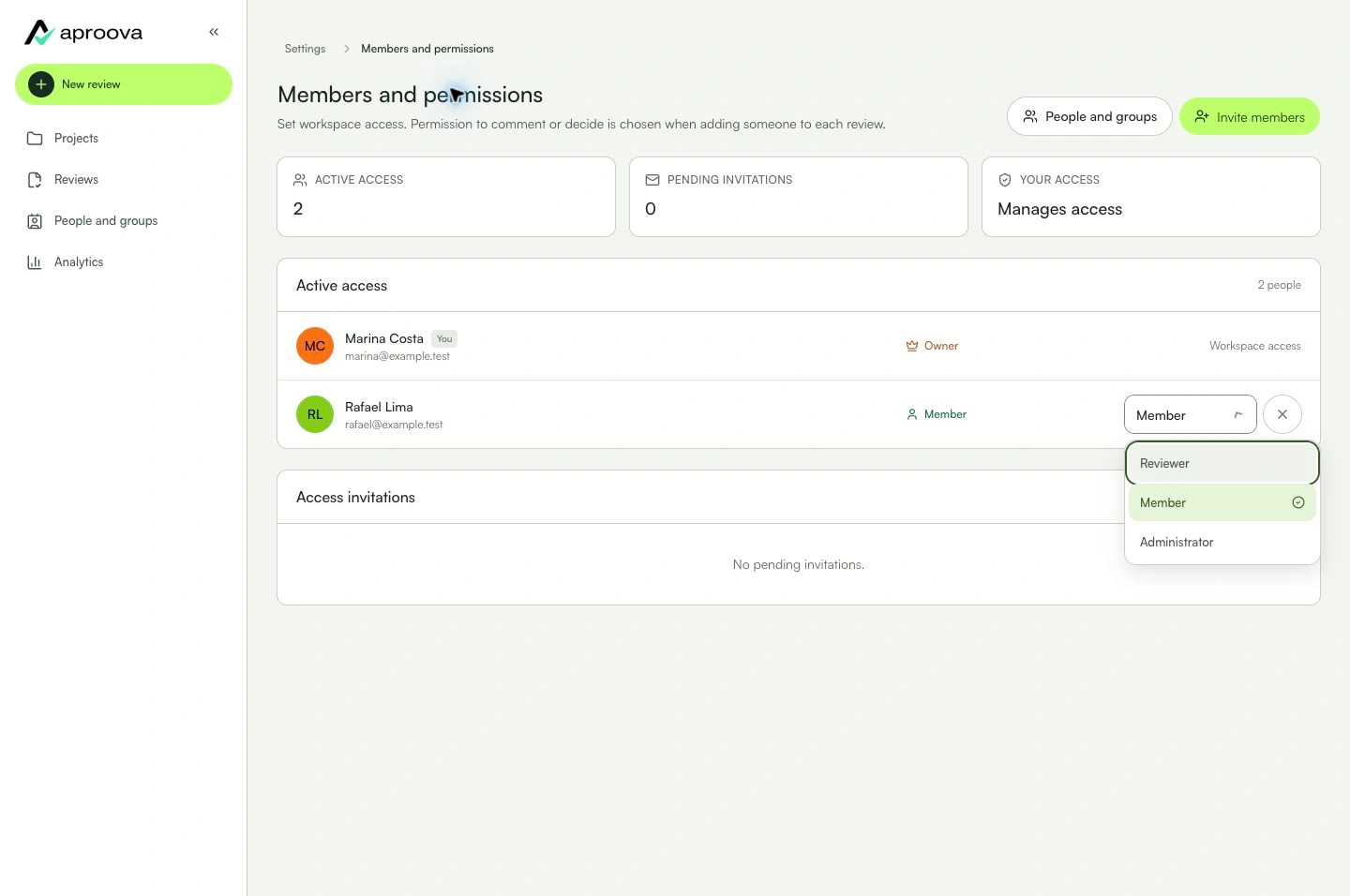This screenshot has width=1350, height=896.
Task: Go to Reviews in the sidebar
Action: coord(124,180)
